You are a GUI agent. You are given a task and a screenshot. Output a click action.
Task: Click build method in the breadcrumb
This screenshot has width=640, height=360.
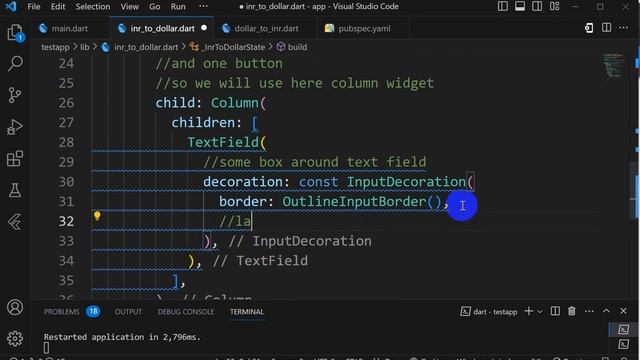[x=297, y=47]
